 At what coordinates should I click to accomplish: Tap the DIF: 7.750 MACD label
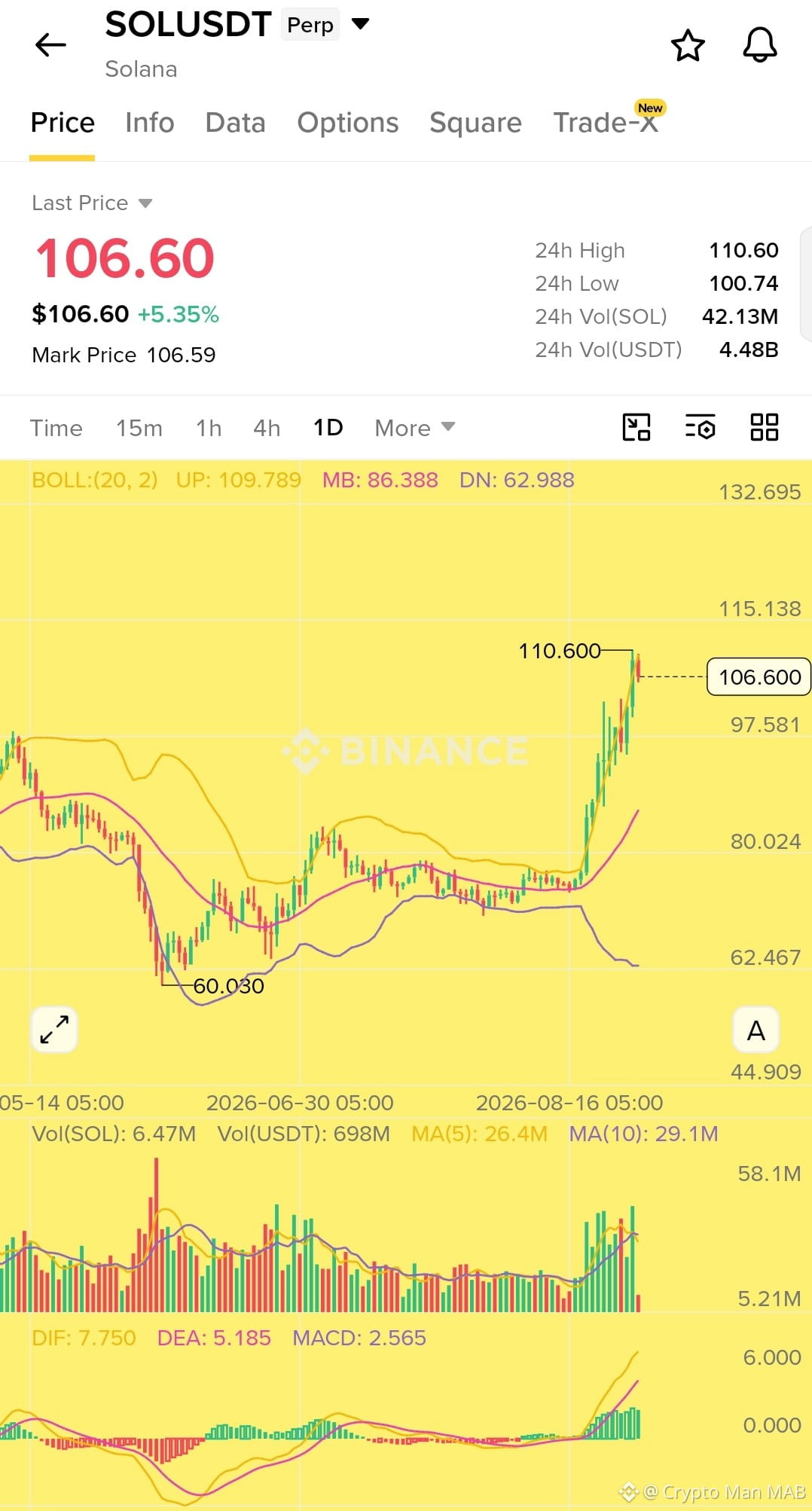tap(84, 1338)
